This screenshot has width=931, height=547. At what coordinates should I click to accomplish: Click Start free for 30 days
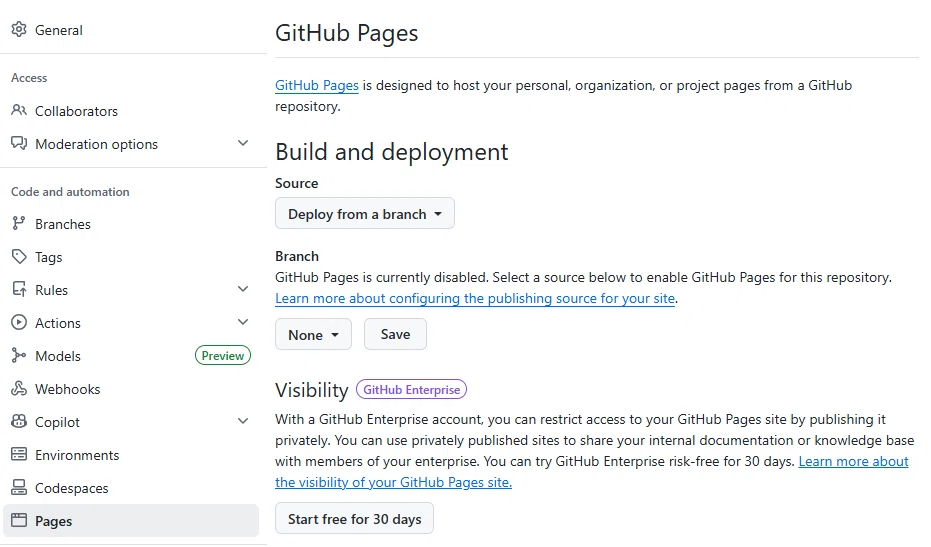354,518
